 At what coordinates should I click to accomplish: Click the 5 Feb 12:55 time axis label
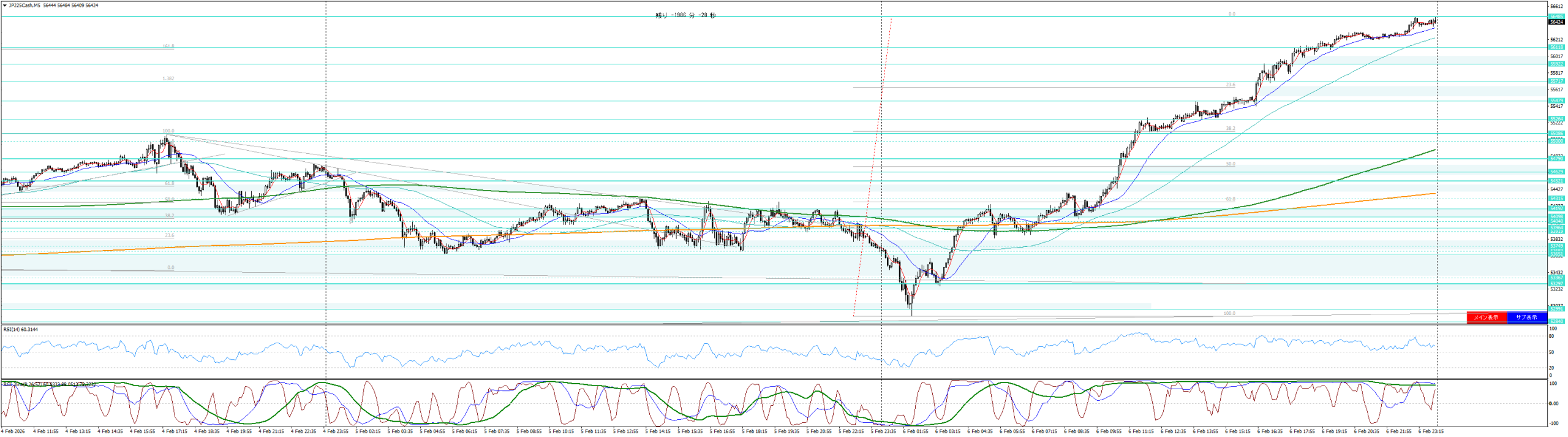pyautogui.click(x=625, y=431)
